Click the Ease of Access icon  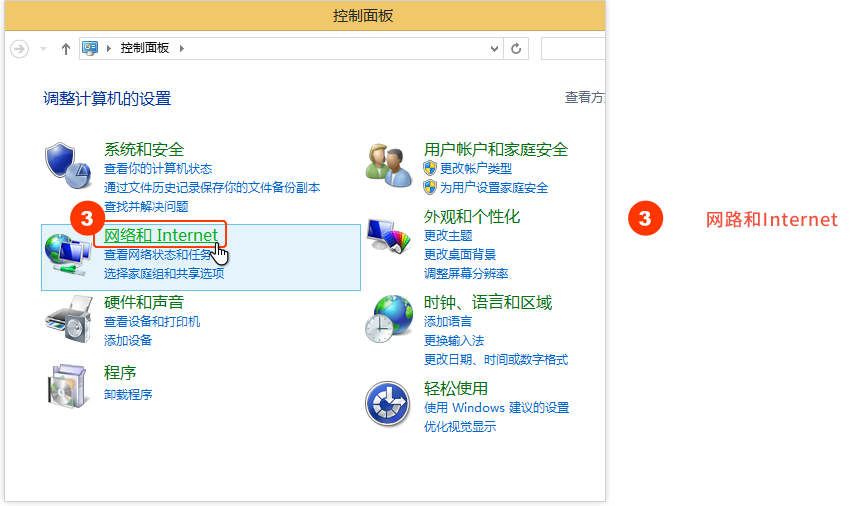pos(388,405)
